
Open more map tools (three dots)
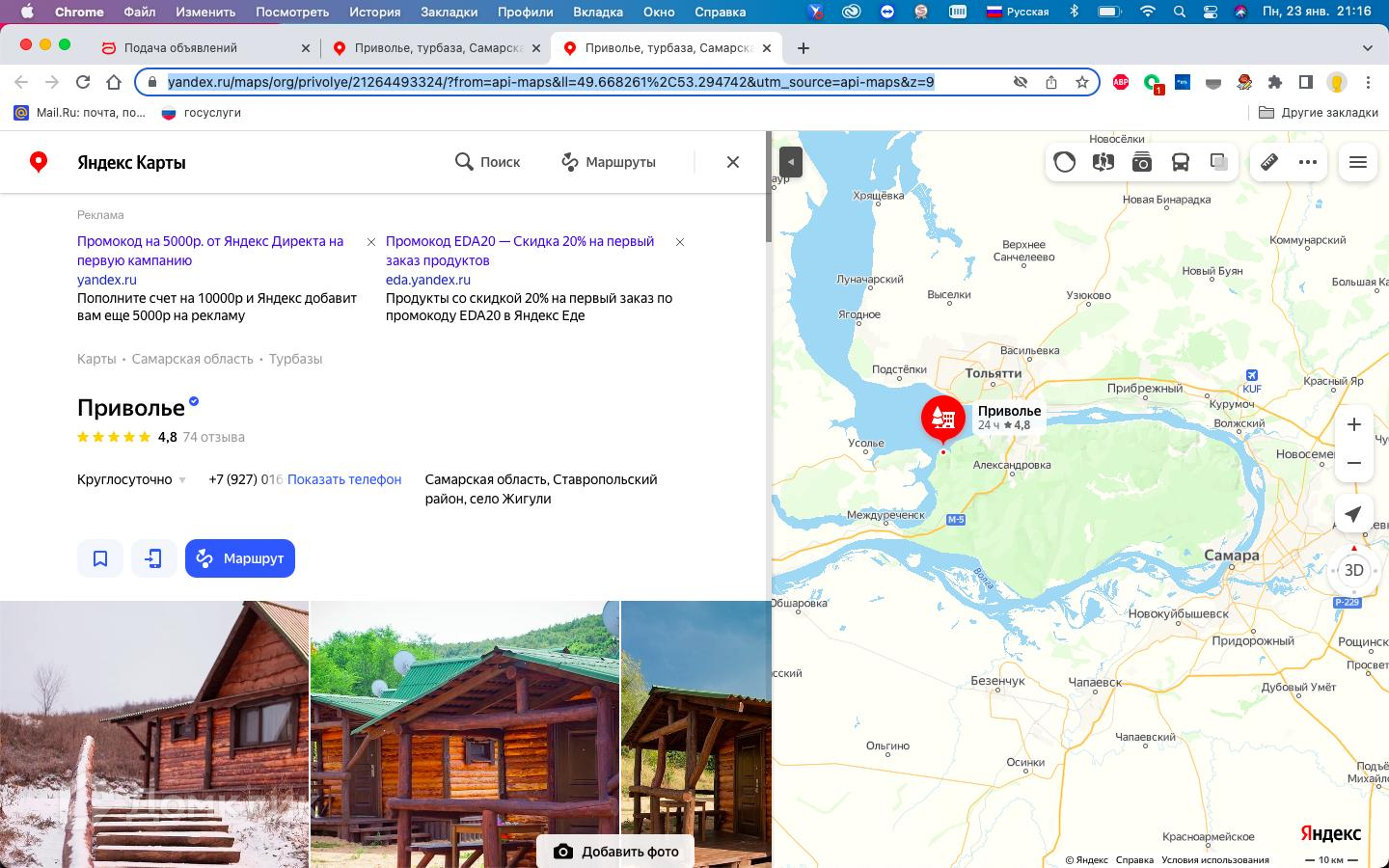pyautogui.click(x=1308, y=162)
